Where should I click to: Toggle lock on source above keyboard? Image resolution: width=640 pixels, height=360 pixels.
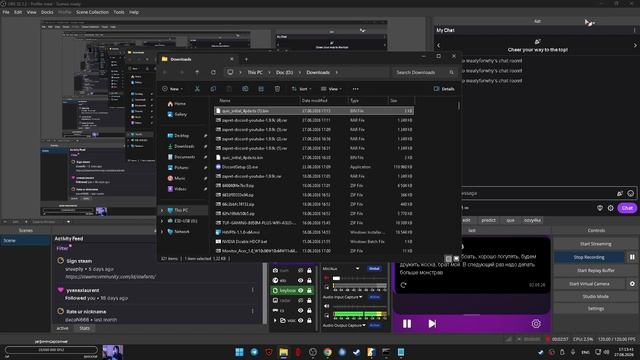pos(309,280)
